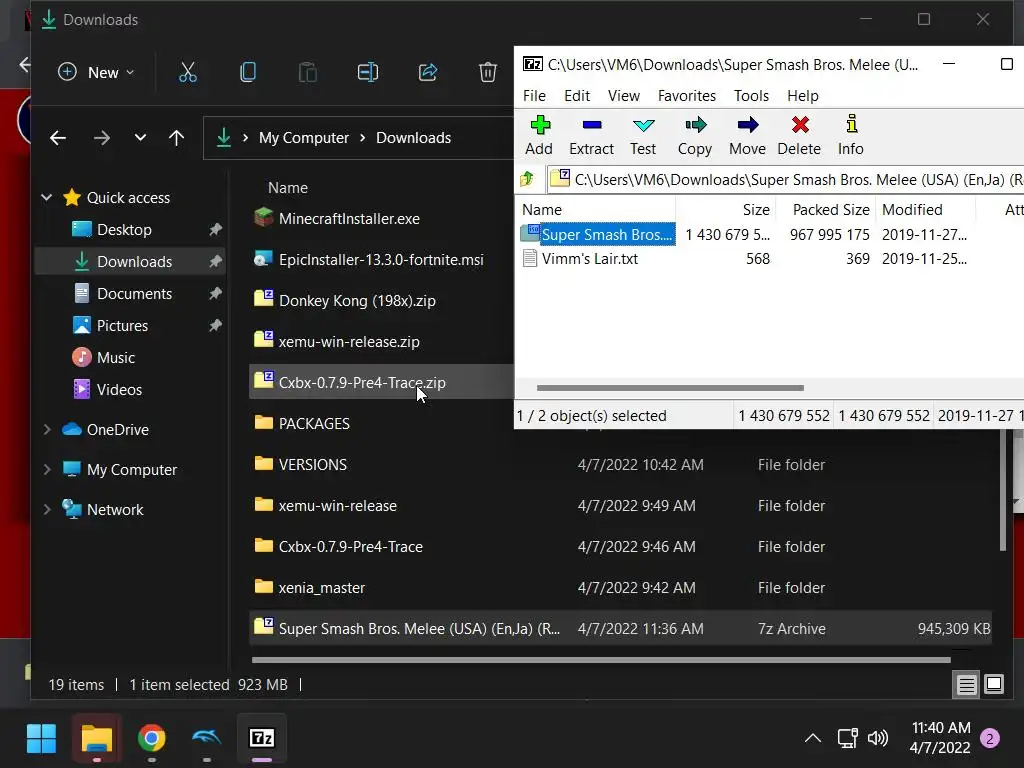Open the 7-Zip Tools menu
Screen dimensions: 1024x768
click(751, 95)
